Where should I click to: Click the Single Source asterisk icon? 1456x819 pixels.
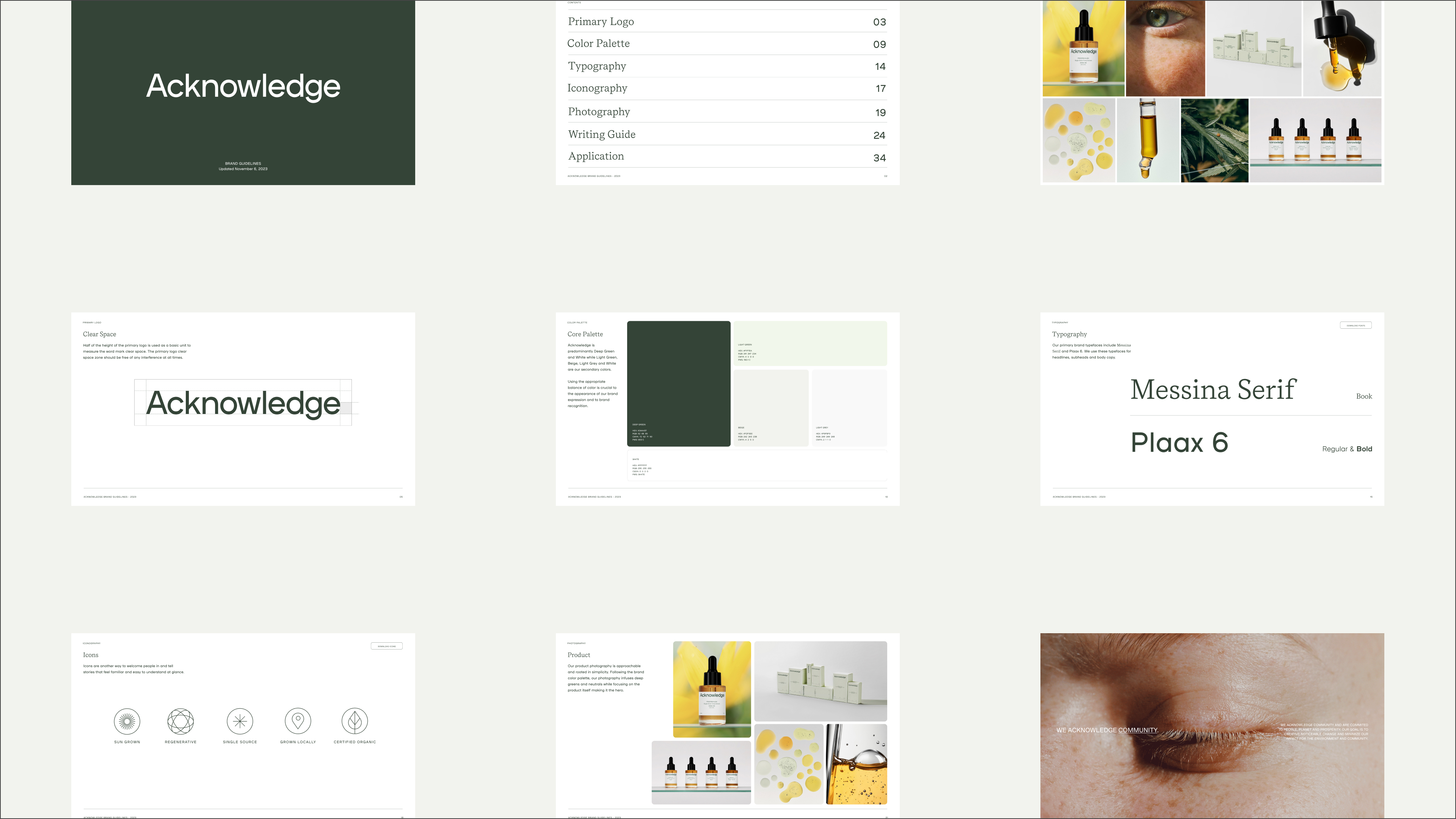pyautogui.click(x=240, y=721)
